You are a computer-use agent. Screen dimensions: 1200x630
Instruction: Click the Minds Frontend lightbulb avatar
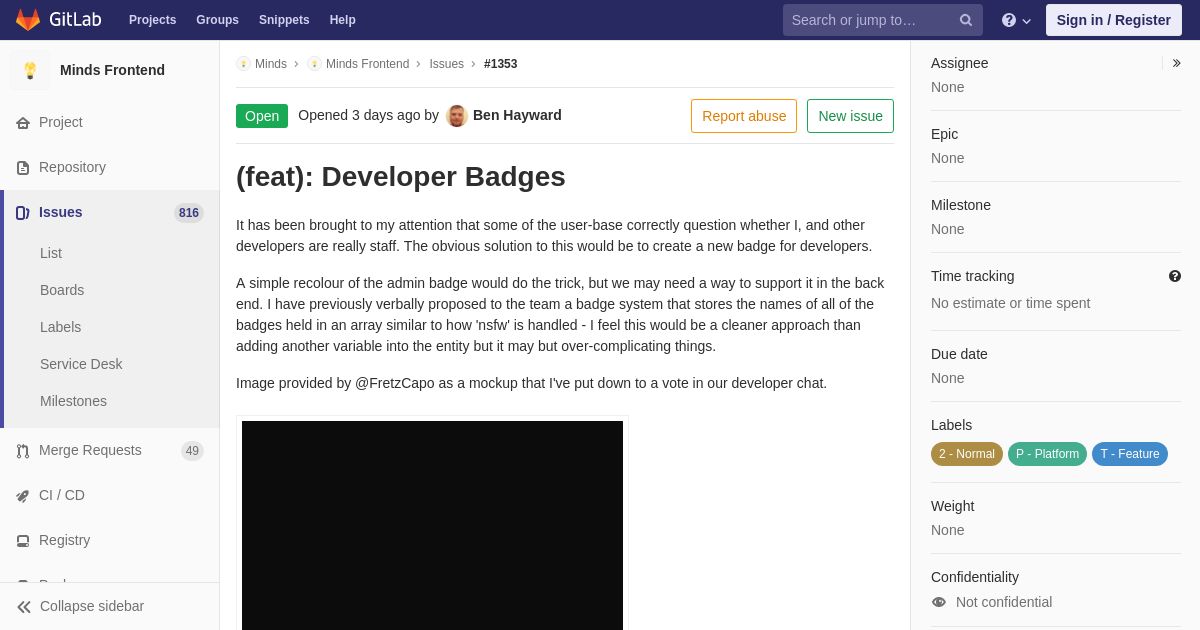pyautogui.click(x=30, y=70)
